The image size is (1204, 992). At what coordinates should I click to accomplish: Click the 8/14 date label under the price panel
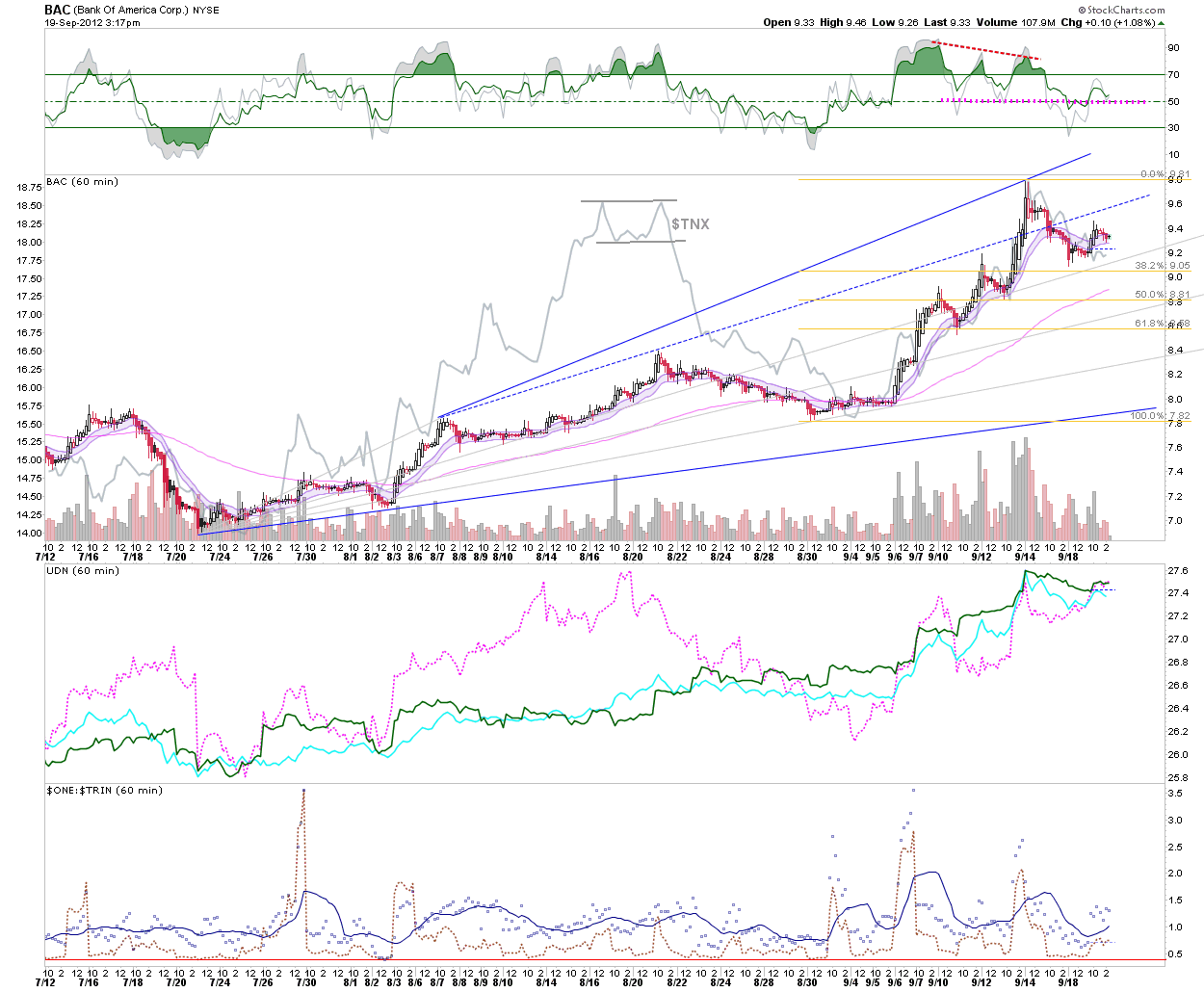(x=546, y=557)
